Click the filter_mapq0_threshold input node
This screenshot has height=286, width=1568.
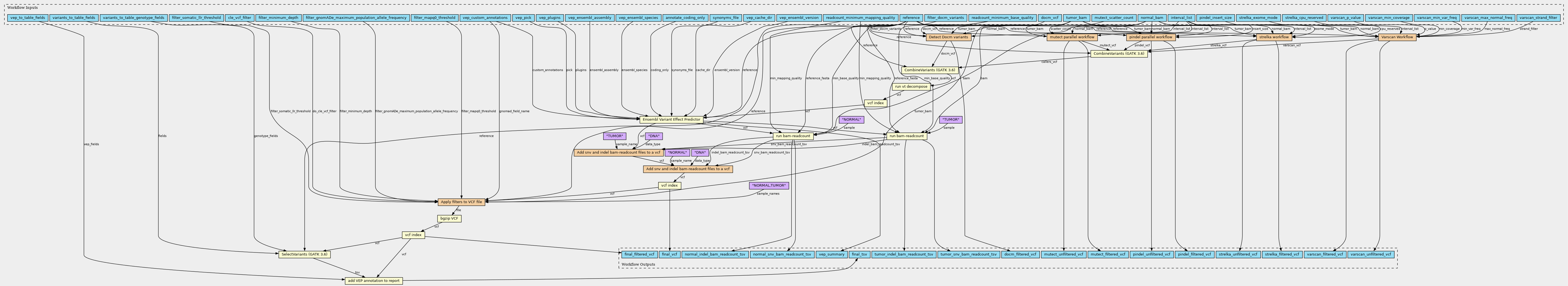pyautogui.click(x=434, y=18)
